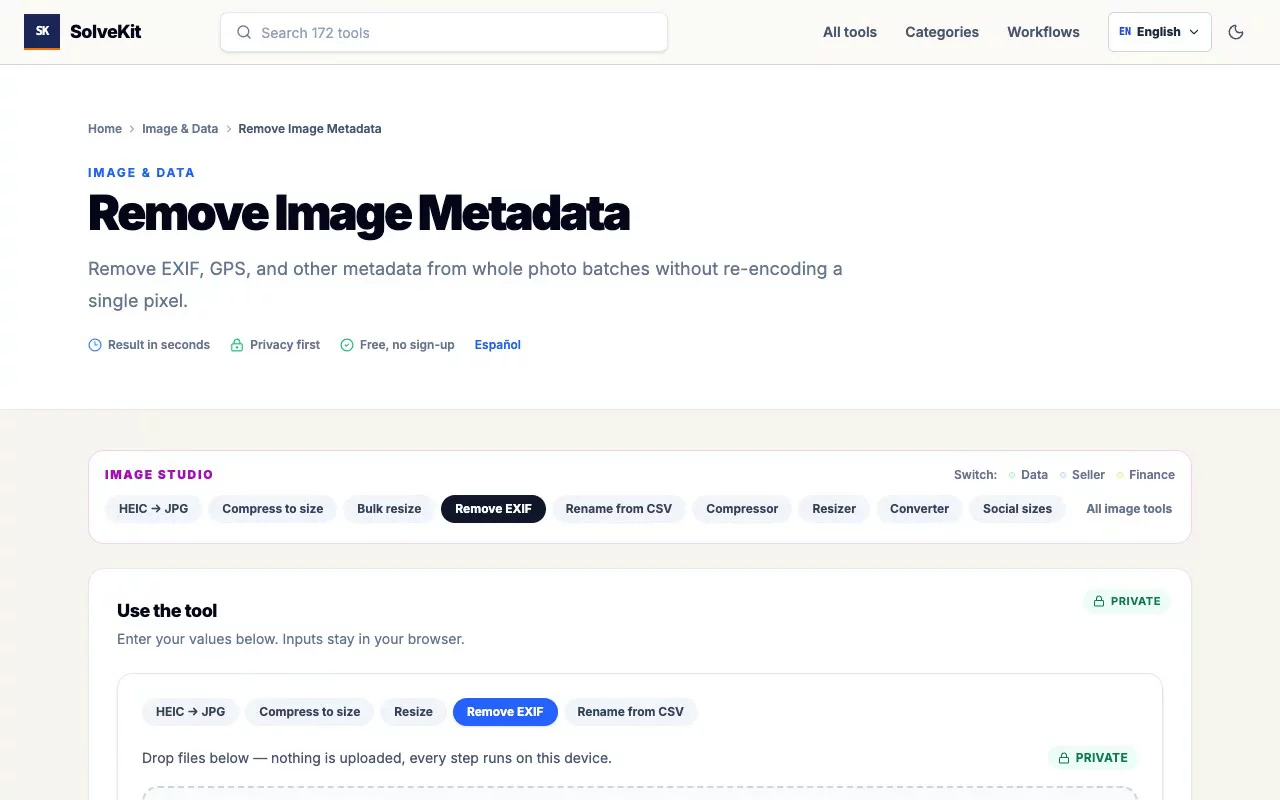Open the Image & Data breadcrumb
The height and width of the screenshot is (800, 1280).
click(180, 129)
